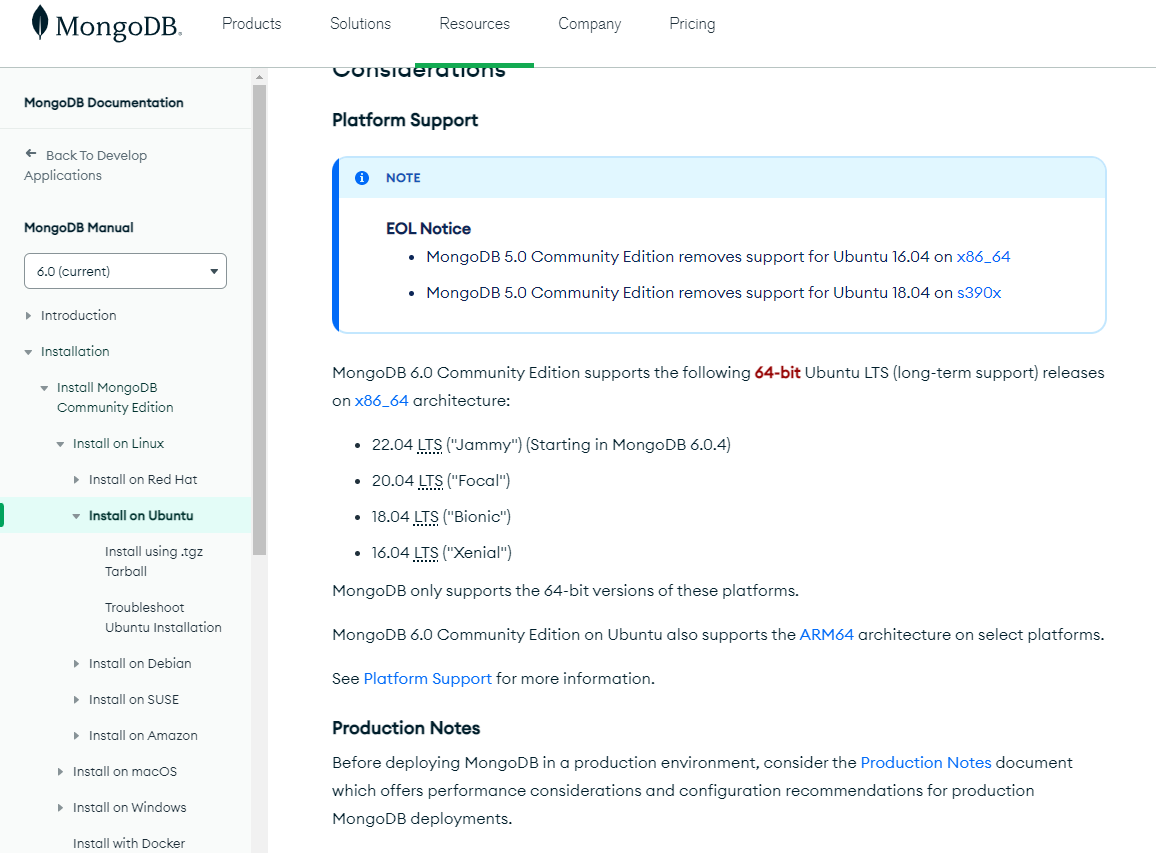Open Install with Docker page
1156x853 pixels.
click(129, 843)
